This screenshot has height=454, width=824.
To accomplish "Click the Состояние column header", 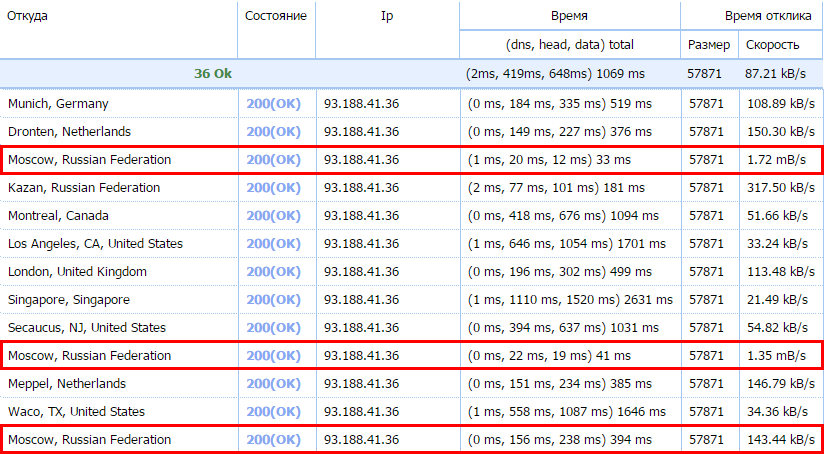I will coord(276,17).
